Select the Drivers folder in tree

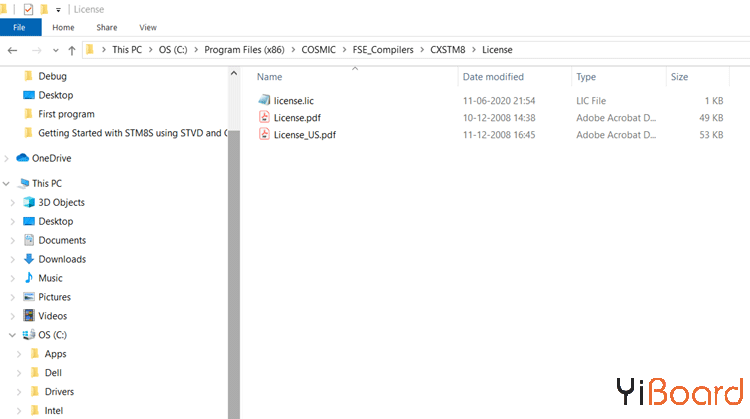click(59, 392)
